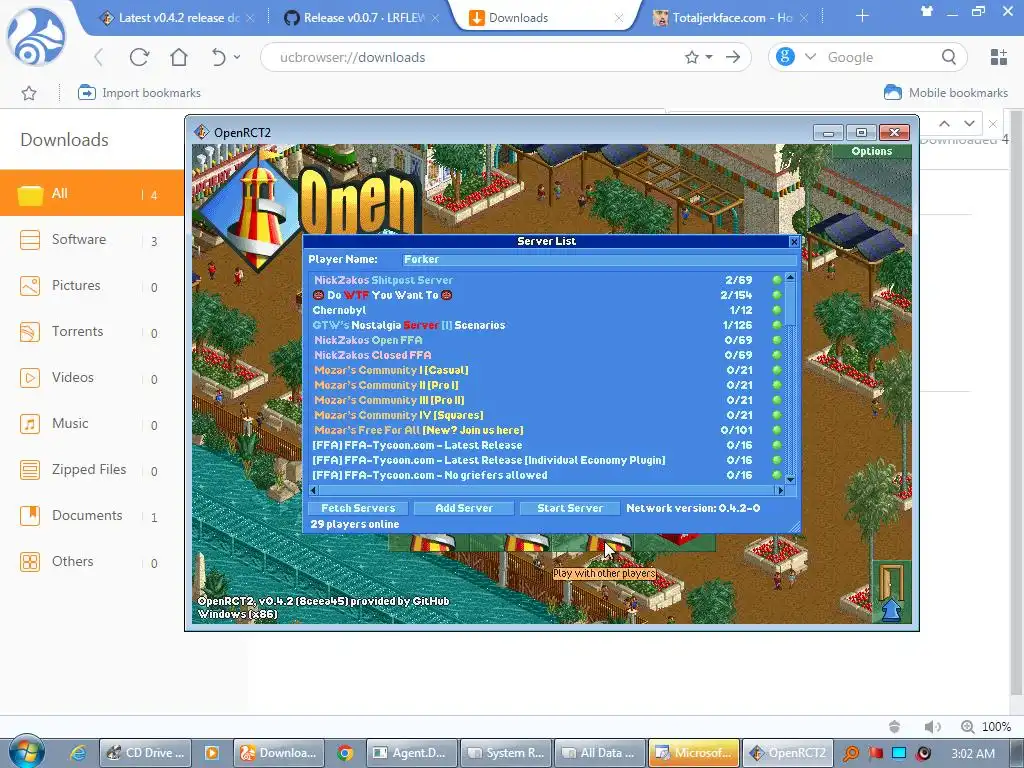Select Others downloads category
This screenshot has width=1024, height=768.
point(92,562)
